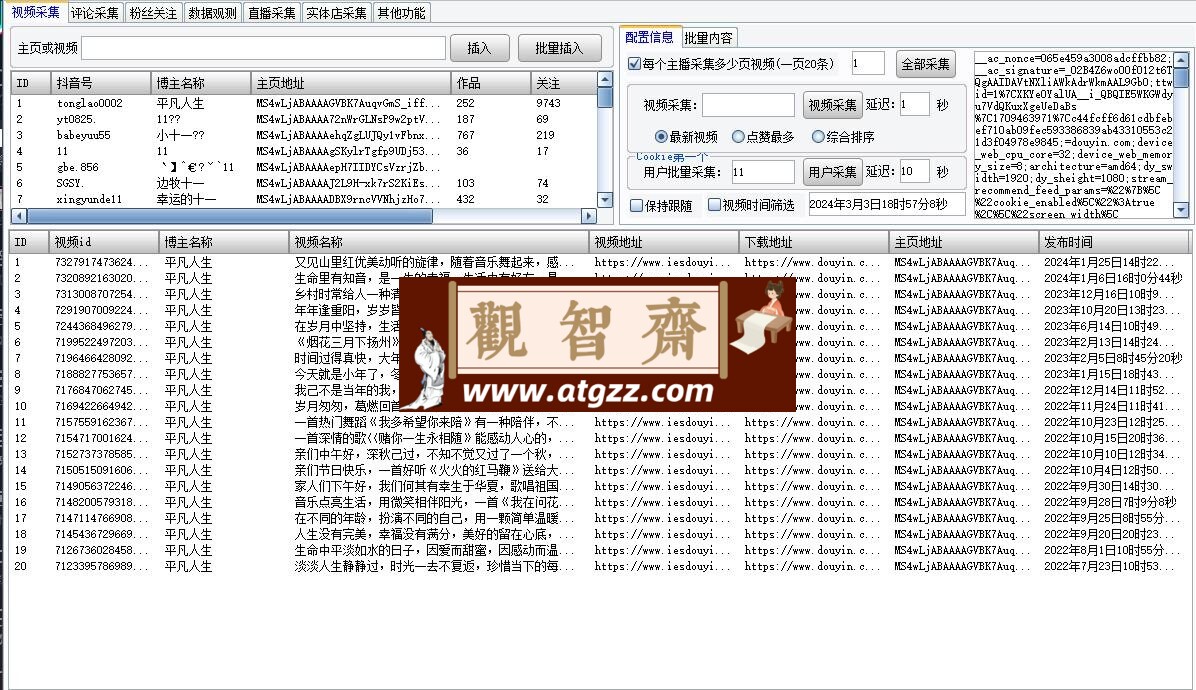Select blogger row yt0825.
Viewport: 1196px width, 690px height.
[305, 119]
